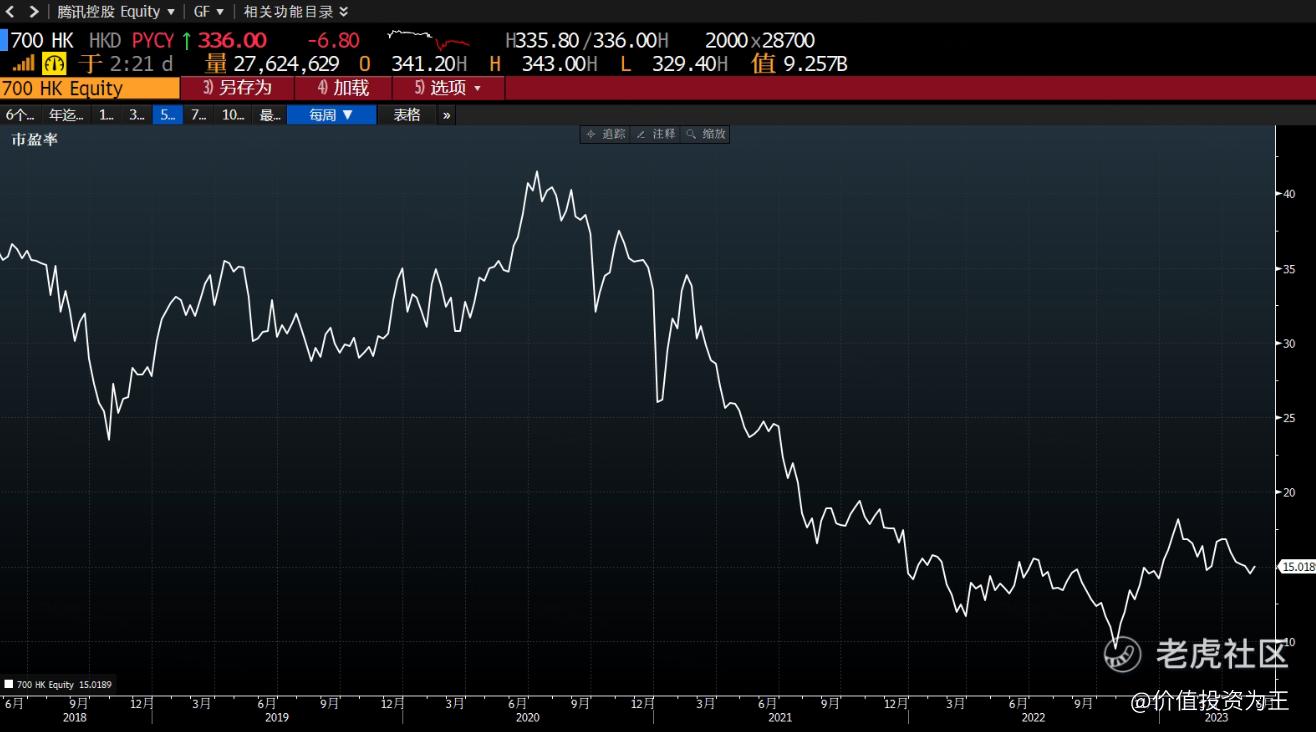The width and height of the screenshot is (1316, 732).
Task: Select the highlighted 5-year range tab
Action: pyautogui.click(x=167, y=115)
